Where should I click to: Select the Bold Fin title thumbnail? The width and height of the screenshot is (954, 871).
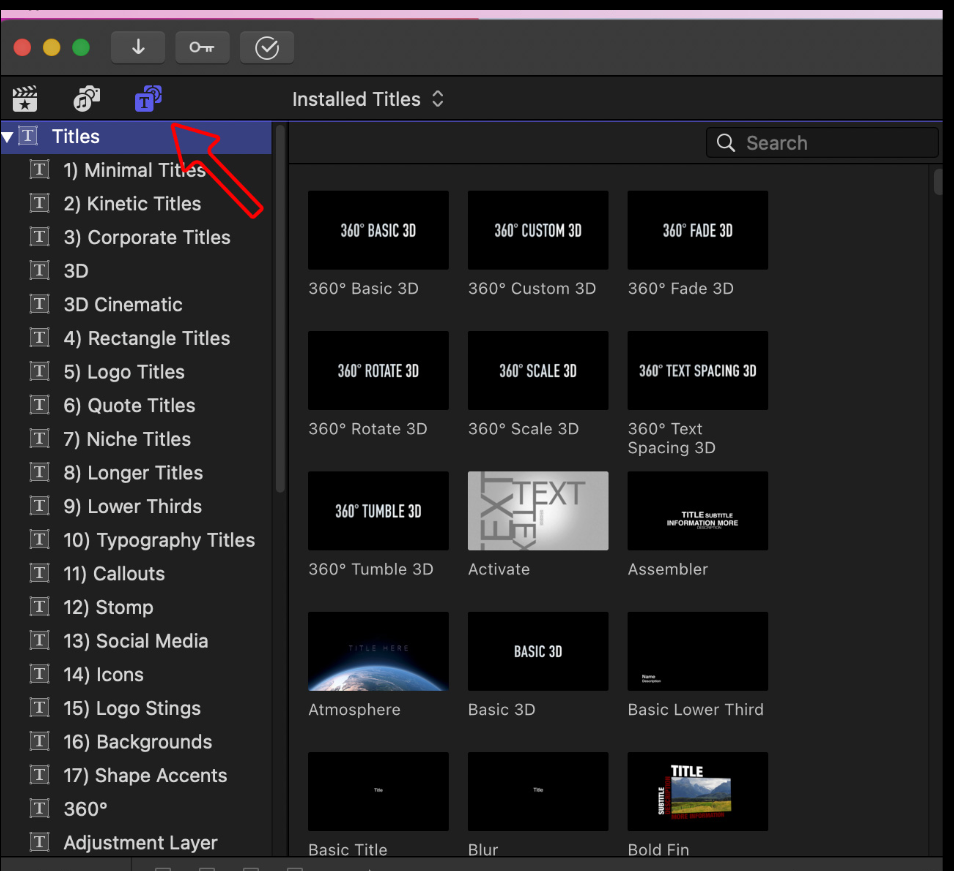pos(698,791)
